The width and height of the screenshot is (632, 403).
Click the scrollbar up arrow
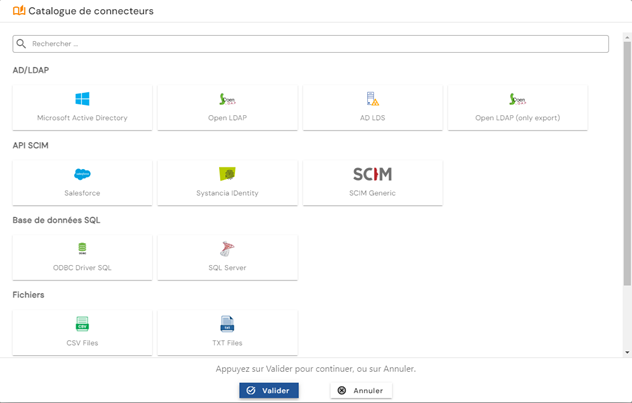click(x=627, y=37)
